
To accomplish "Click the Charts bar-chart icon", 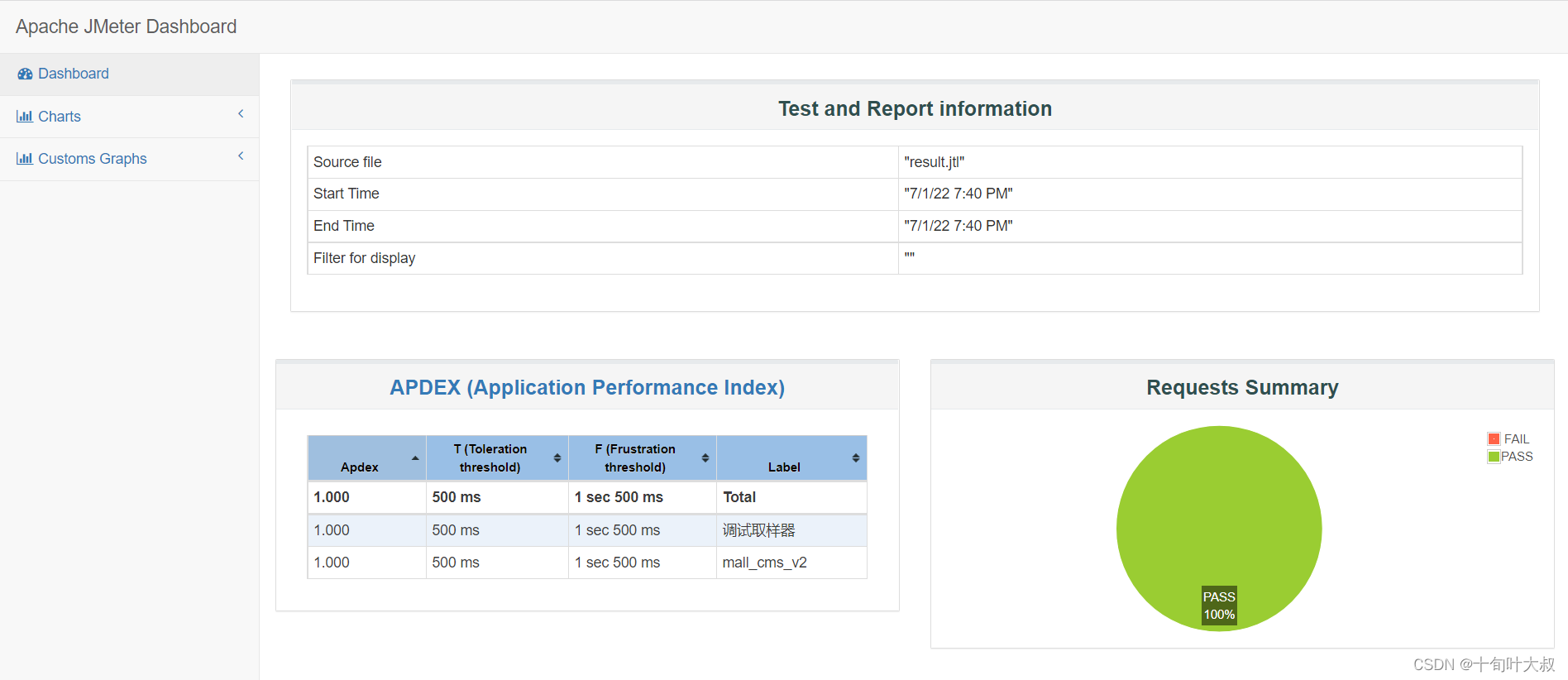I will pyautogui.click(x=25, y=117).
